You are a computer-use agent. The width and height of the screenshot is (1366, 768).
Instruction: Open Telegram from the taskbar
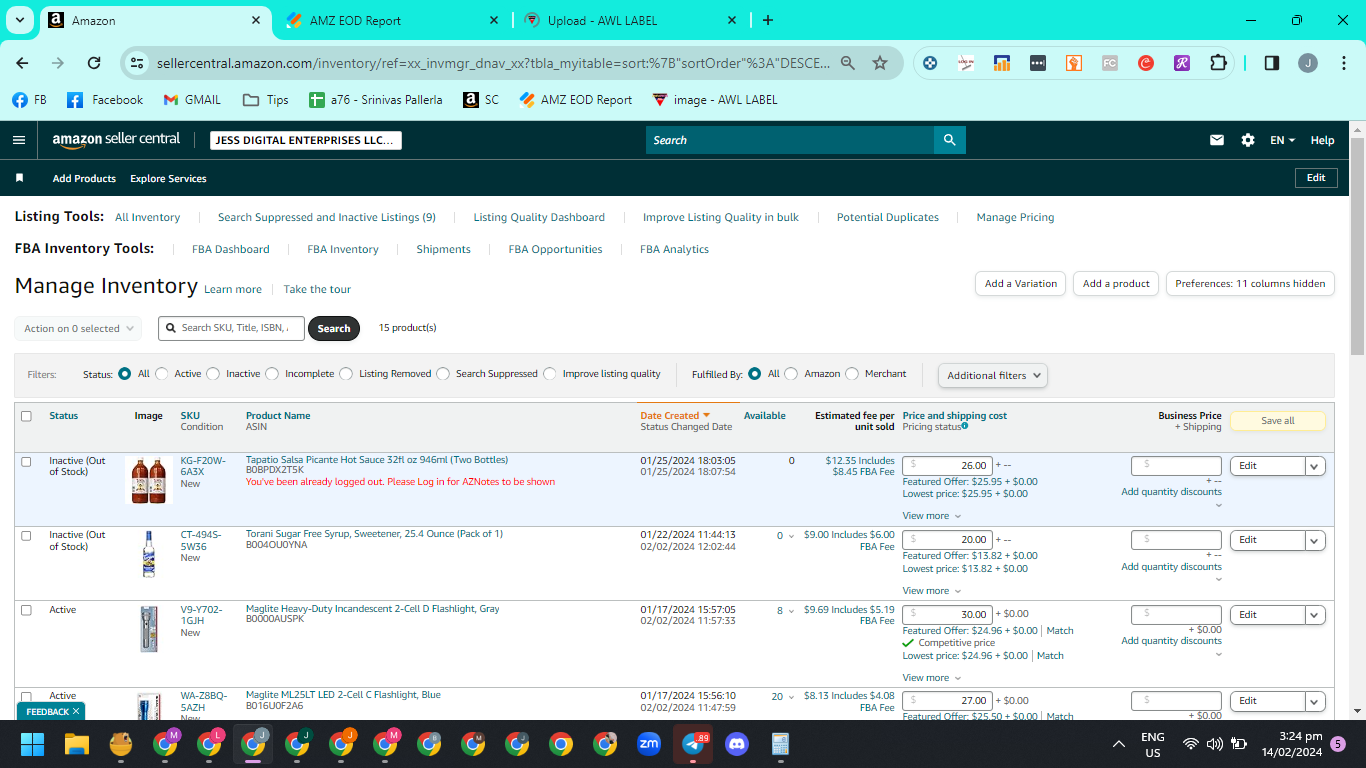coord(693,744)
